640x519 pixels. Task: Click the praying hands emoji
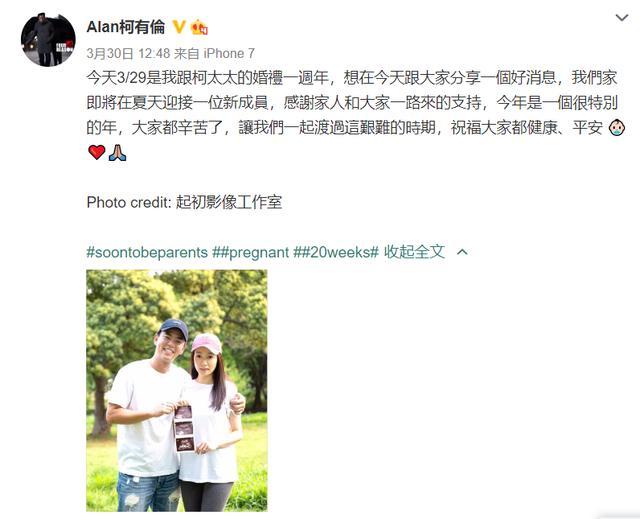[118, 153]
